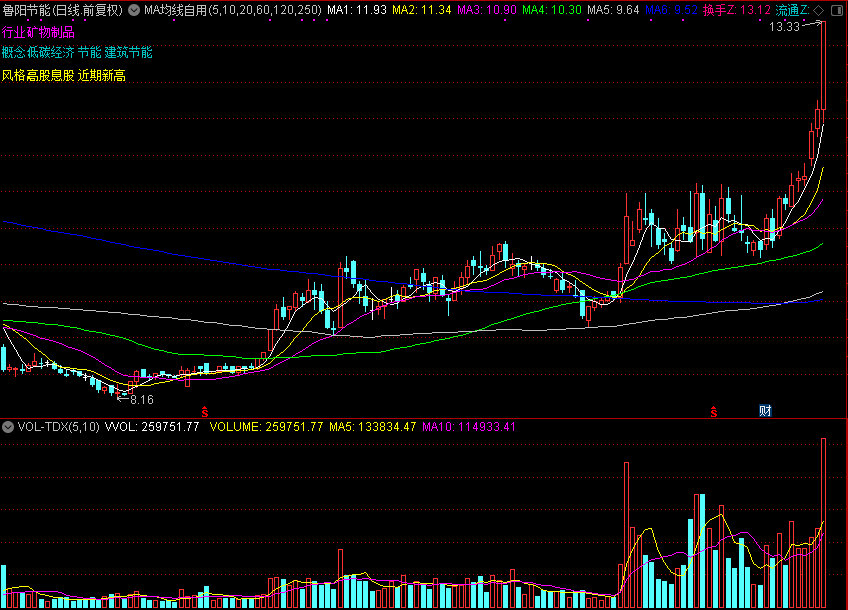Image resolution: width=848 pixels, height=610 pixels.
Task: Open the MA indicator dropdown arrow
Action: point(134,10)
